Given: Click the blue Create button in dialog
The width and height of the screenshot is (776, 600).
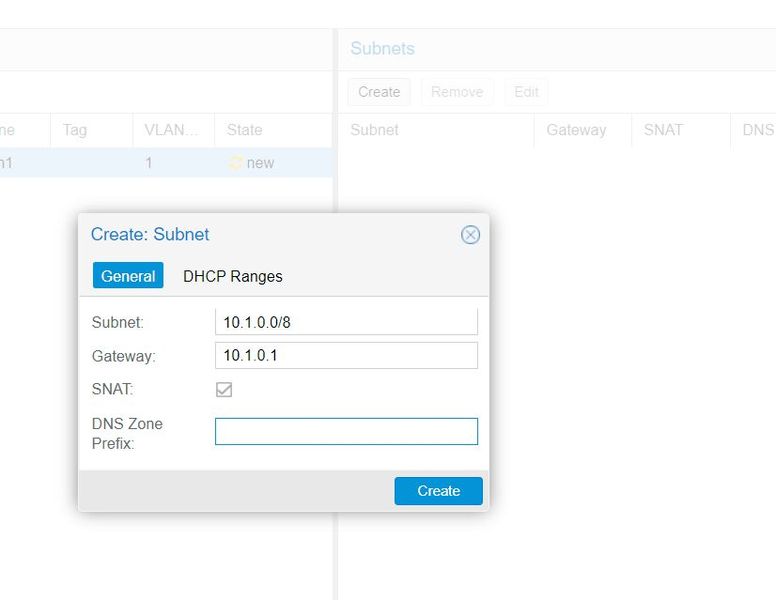Looking at the screenshot, I should [x=438, y=491].
